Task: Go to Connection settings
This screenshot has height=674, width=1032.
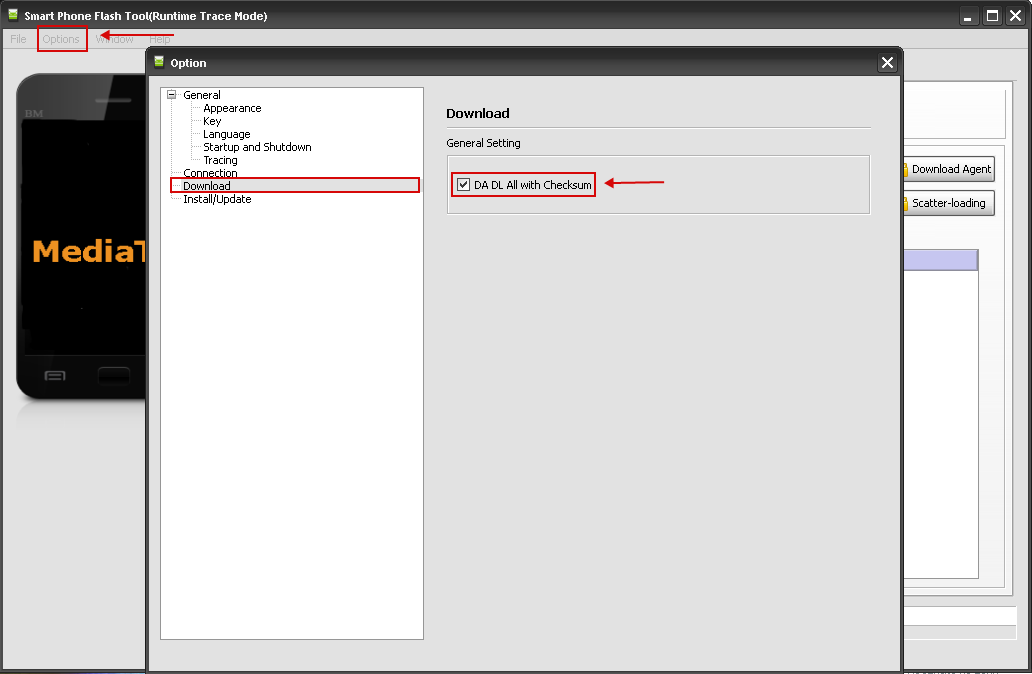Action: point(210,173)
